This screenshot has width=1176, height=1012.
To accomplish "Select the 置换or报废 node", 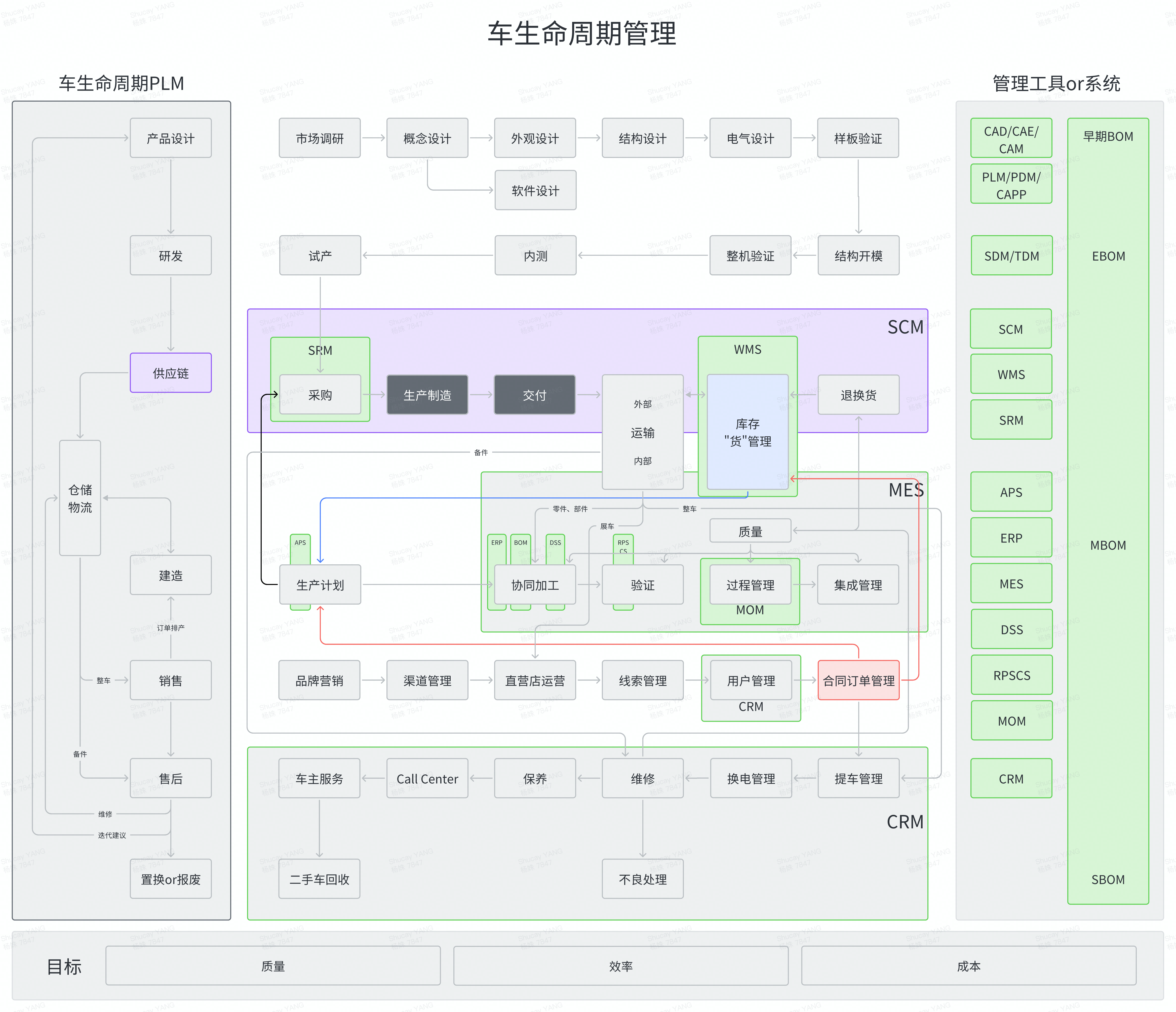I will pos(170,879).
